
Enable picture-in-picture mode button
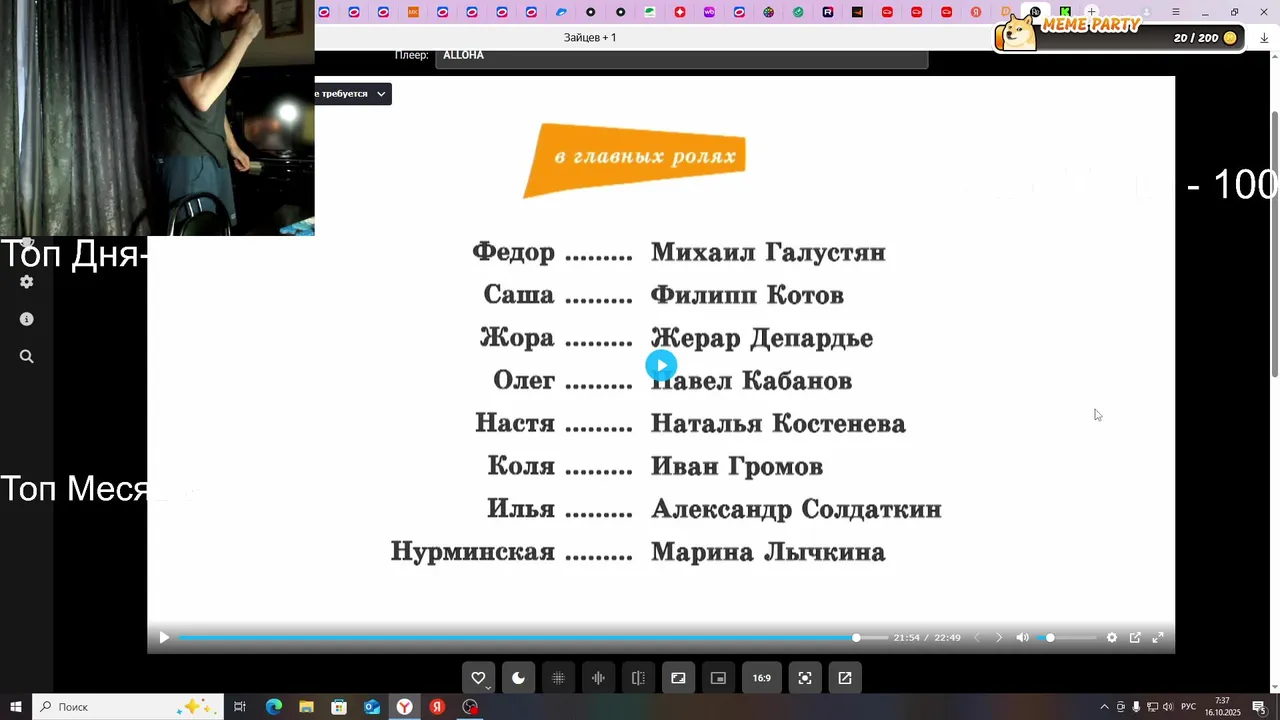click(x=718, y=678)
